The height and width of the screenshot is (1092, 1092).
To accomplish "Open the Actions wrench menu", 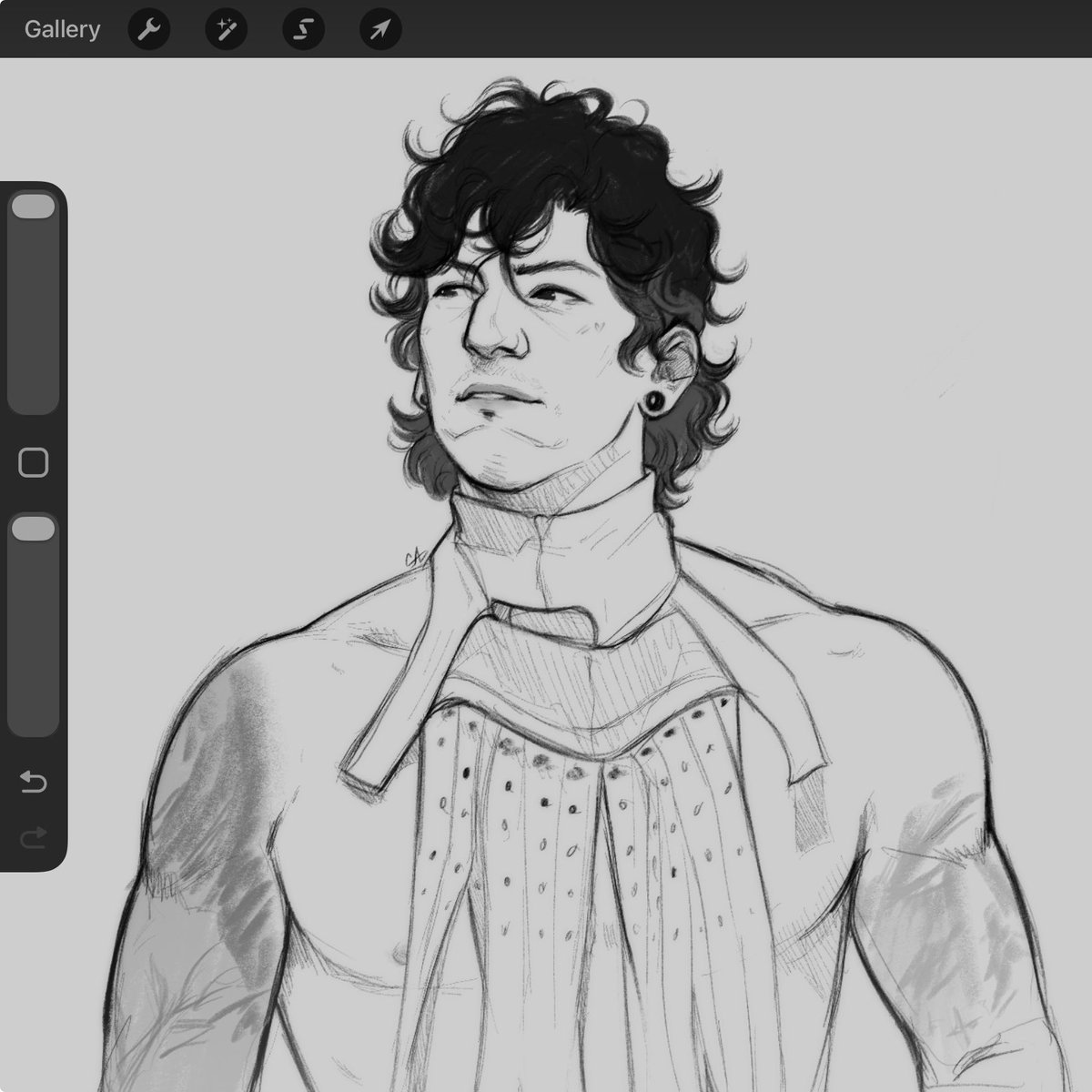I will click(147, 30).
